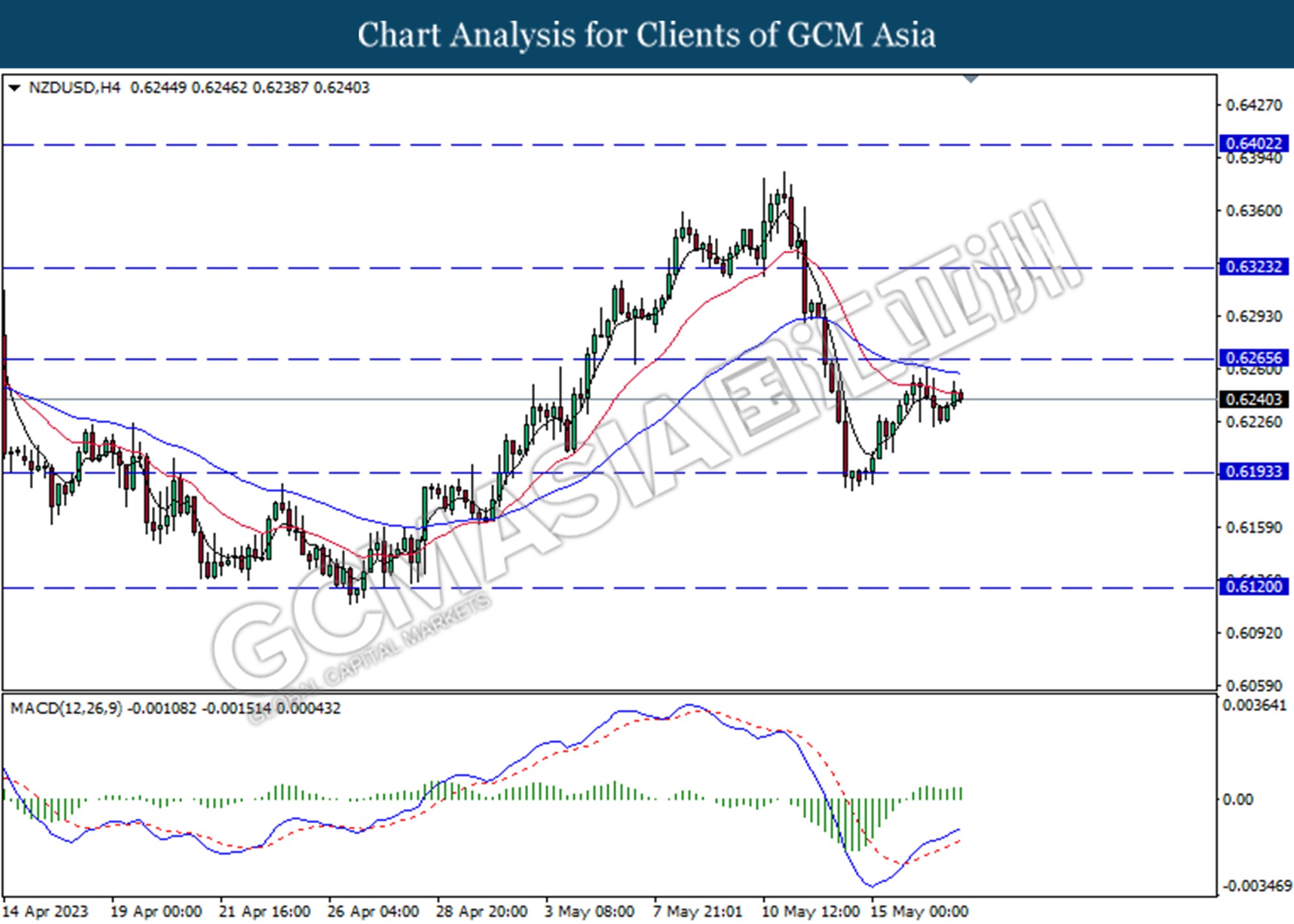Click the 0.60920 price scale value
The height and width of the screenshot is (924, 1294).
(x=1254, y=633)
